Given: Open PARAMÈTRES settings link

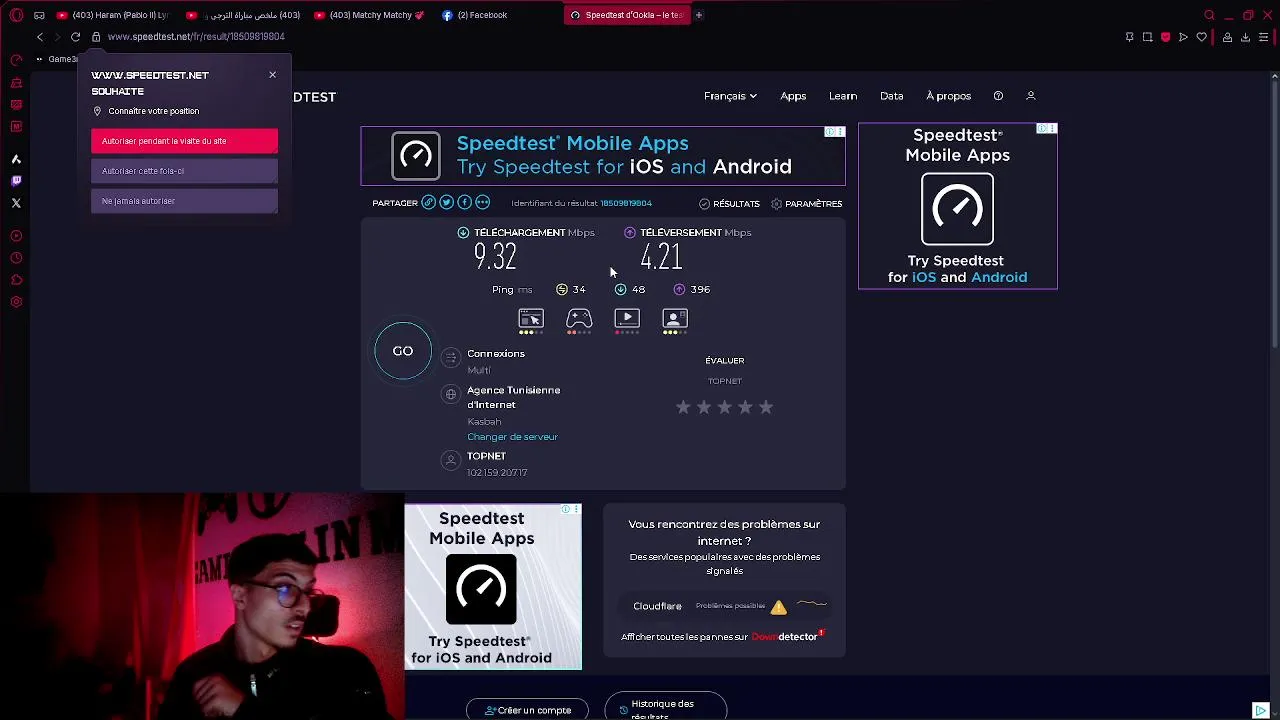Looking at the screenshot, I should point(806,204).
